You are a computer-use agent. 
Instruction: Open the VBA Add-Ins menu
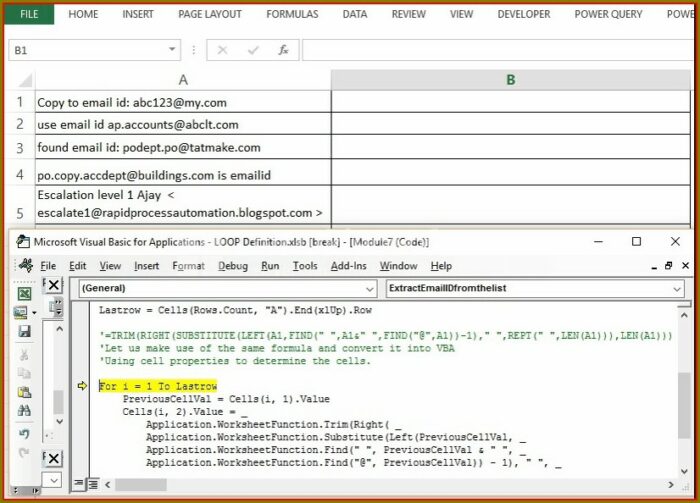(x=348, y=266)
